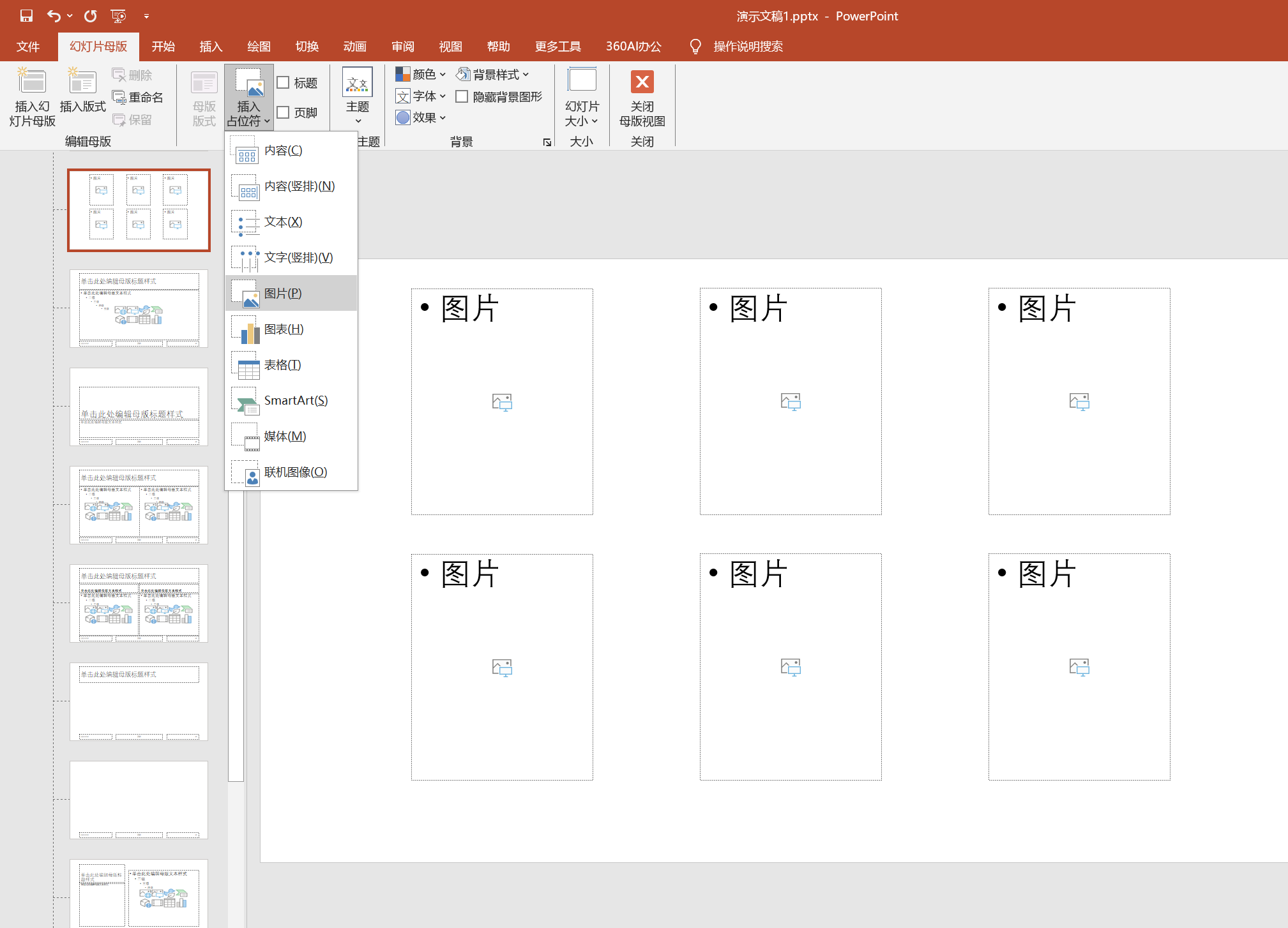Select Picture (P) placeholder menu entry
Screen dimensions: 1288x928
(282, 293)
